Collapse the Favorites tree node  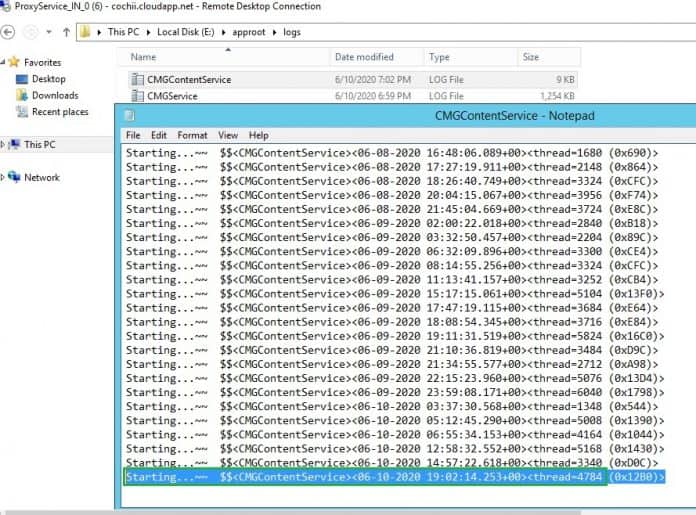pos(3,62)
